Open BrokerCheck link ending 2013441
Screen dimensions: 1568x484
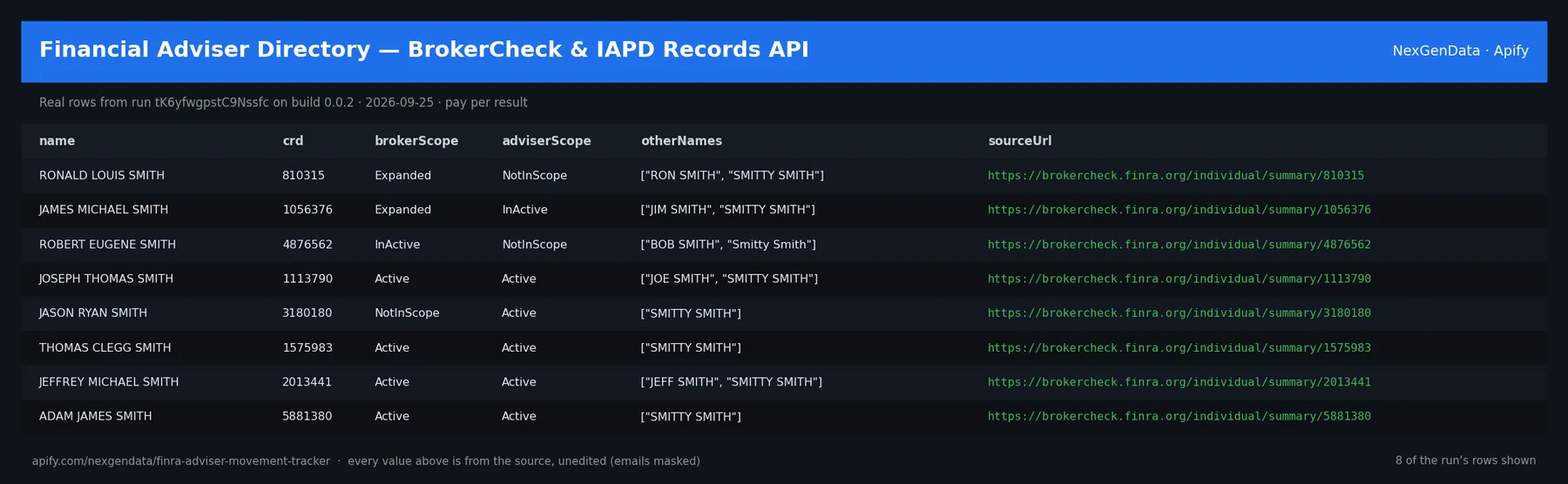(1179, 382)
